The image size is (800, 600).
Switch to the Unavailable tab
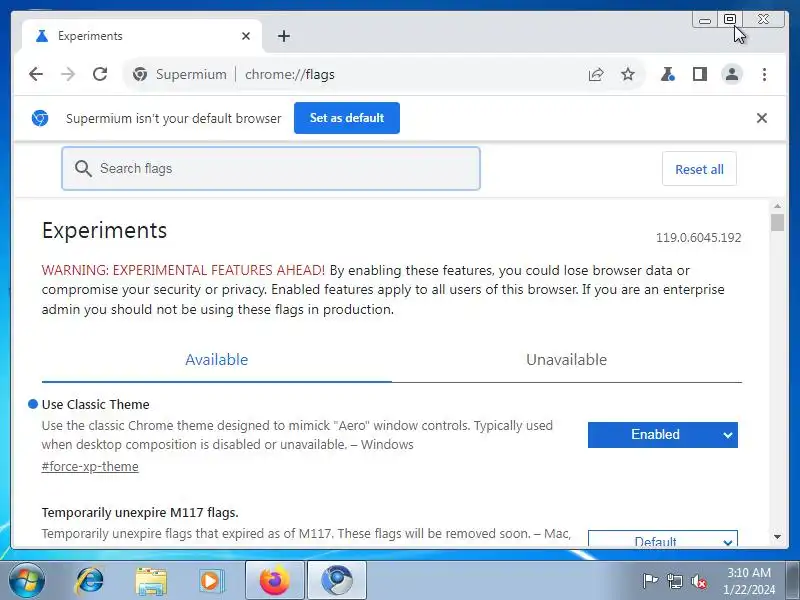567,360
